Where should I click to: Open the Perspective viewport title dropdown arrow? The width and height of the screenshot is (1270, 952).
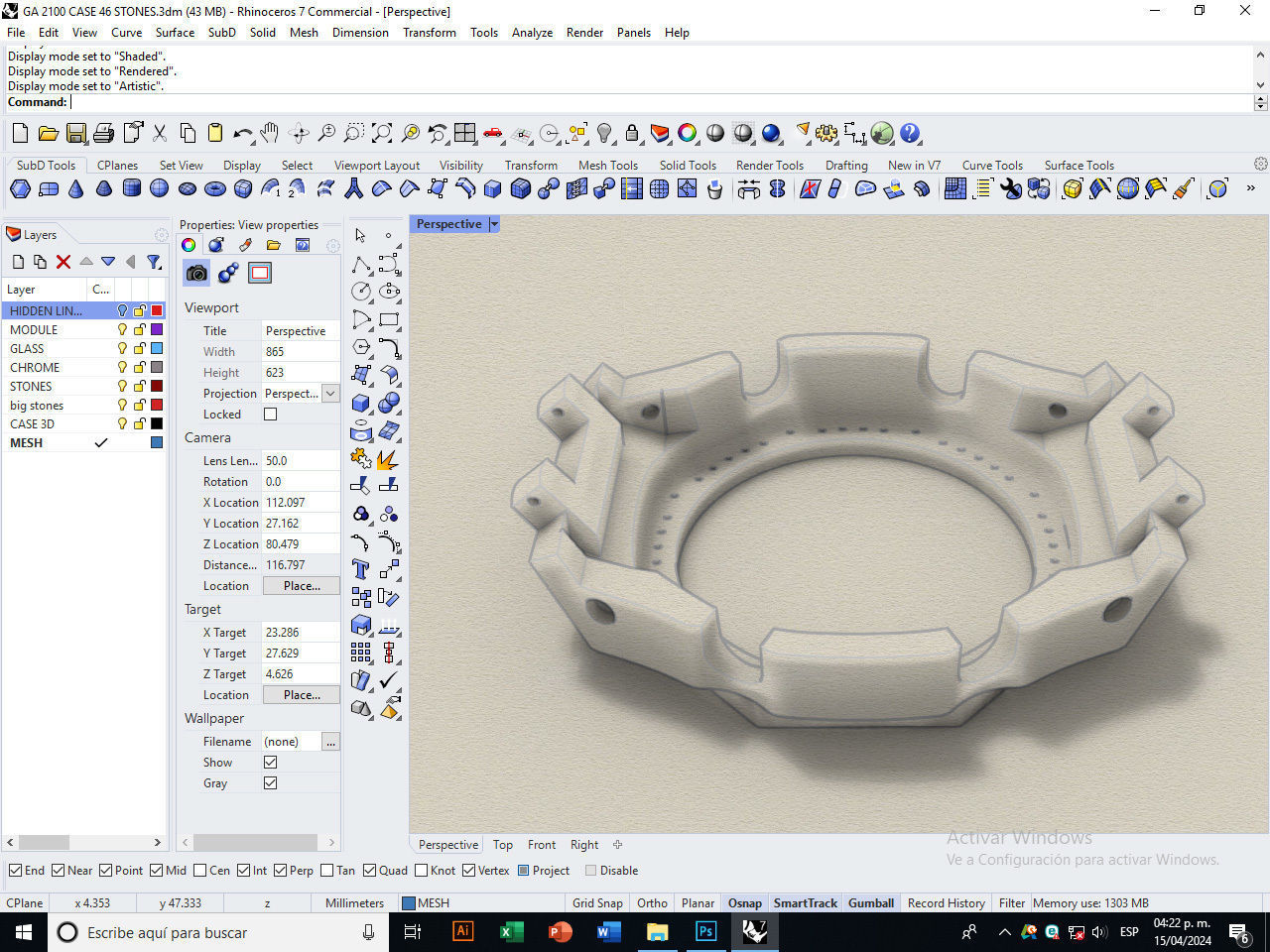[494, 224]
